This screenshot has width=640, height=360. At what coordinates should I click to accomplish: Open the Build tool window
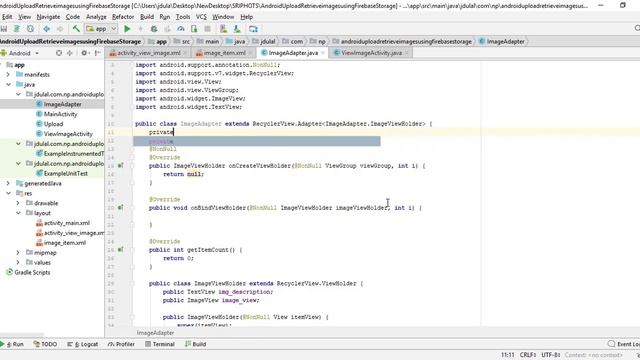point(196,344)
